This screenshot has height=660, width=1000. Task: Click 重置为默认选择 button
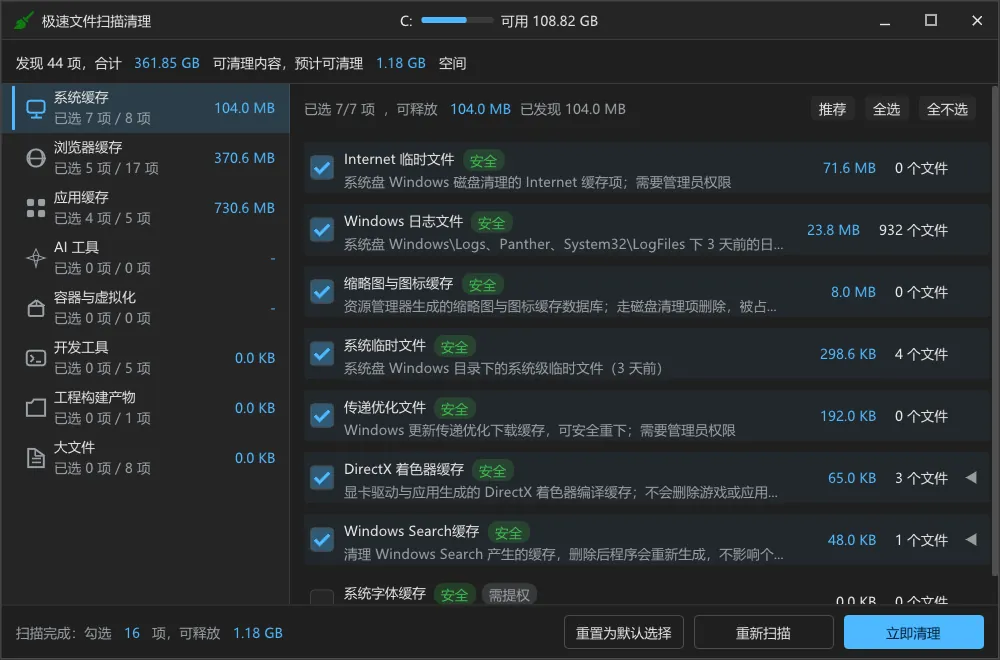(x=624, y=633)
